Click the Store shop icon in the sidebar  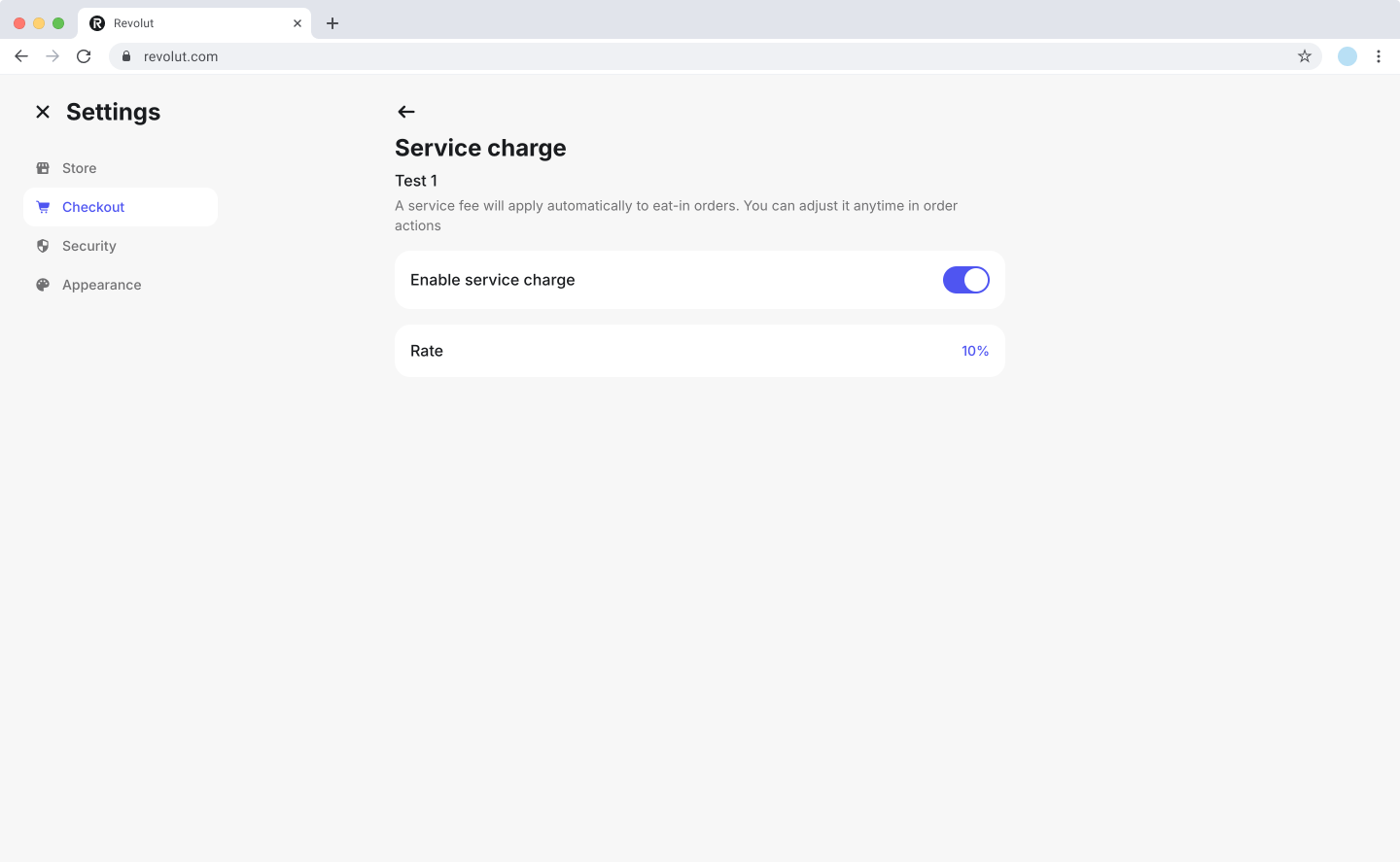tap(43, 168)
